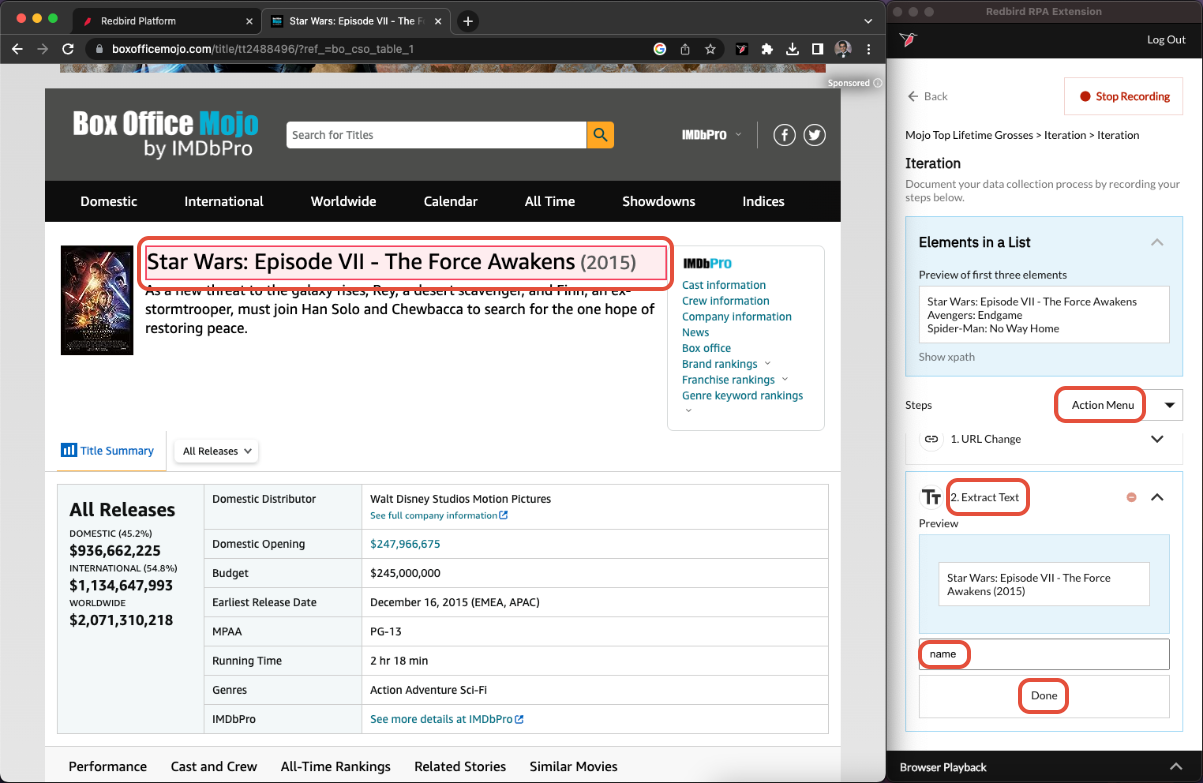Screen dimensions: 1203x783
Task: Go Back in Redbird extension
Action: pos(927,96)
